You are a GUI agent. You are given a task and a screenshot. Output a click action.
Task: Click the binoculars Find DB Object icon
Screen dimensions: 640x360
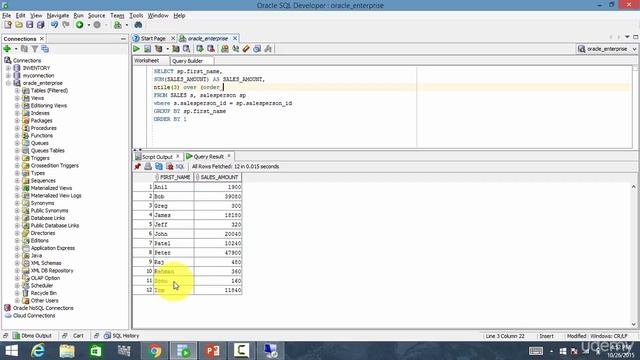click(x=138, y=25)
